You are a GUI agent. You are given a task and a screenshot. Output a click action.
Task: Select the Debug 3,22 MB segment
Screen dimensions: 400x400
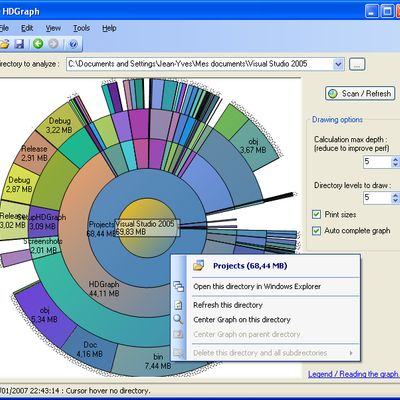[59, 125]
